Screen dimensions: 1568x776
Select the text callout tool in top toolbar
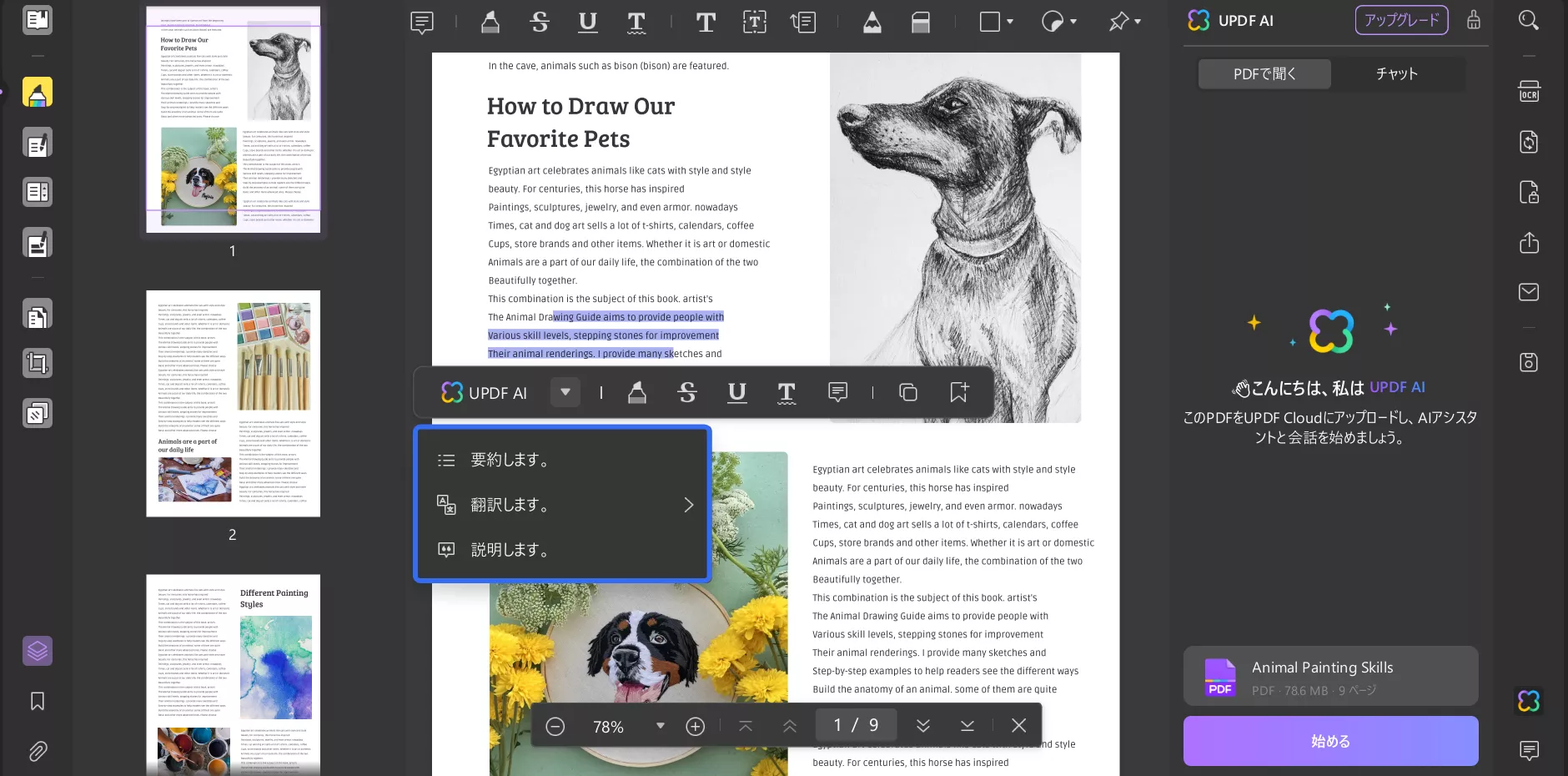point(803,23)
